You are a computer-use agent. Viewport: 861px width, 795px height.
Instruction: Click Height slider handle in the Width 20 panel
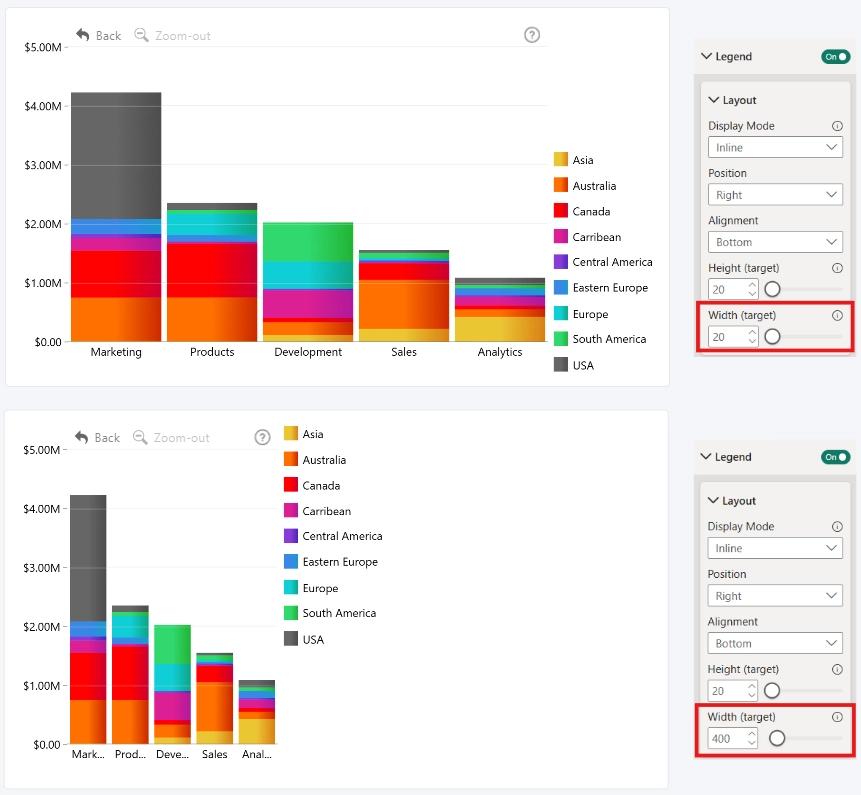[772, 289]
